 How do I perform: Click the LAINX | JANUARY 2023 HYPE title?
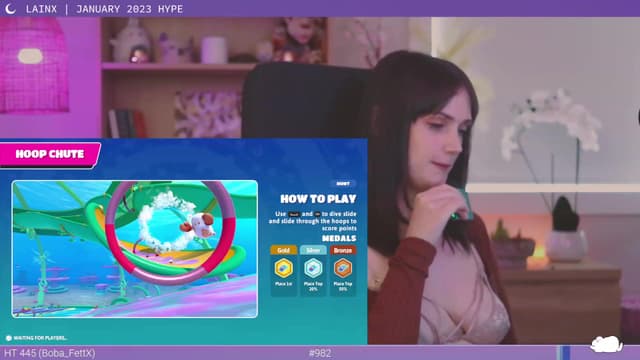[x=104, y=9]
